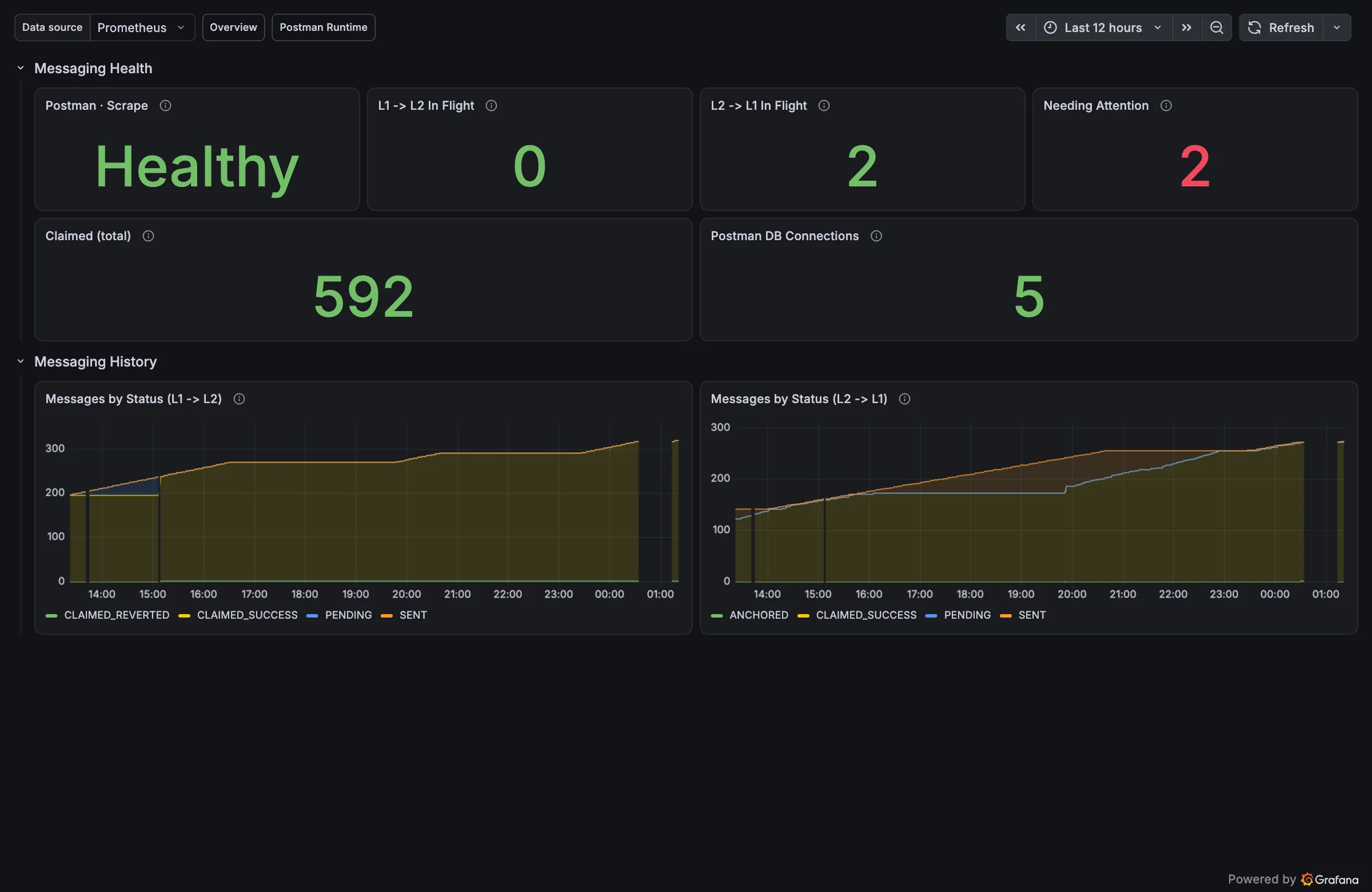
Task: Open the refresh interval dropdown arrow
Action: coord(1337,27)
